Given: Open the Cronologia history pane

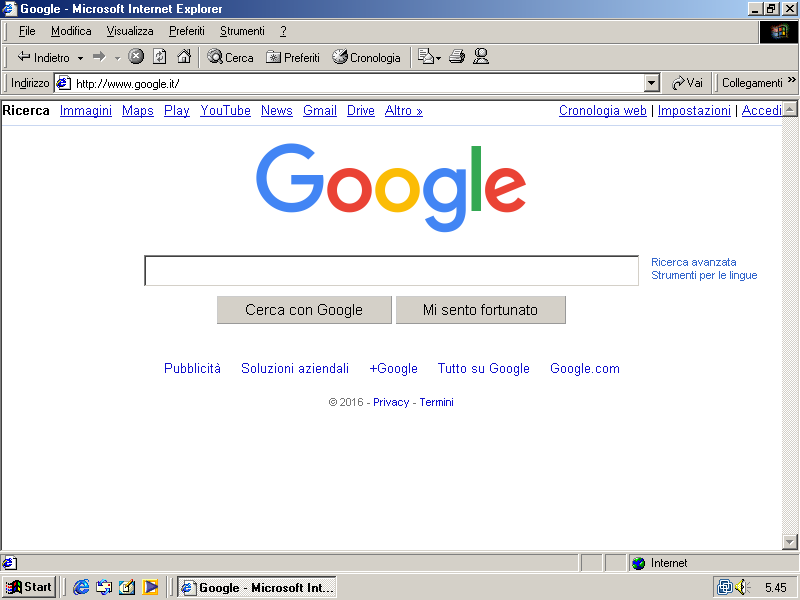Looking at the screenshot, I should (366, 57).
